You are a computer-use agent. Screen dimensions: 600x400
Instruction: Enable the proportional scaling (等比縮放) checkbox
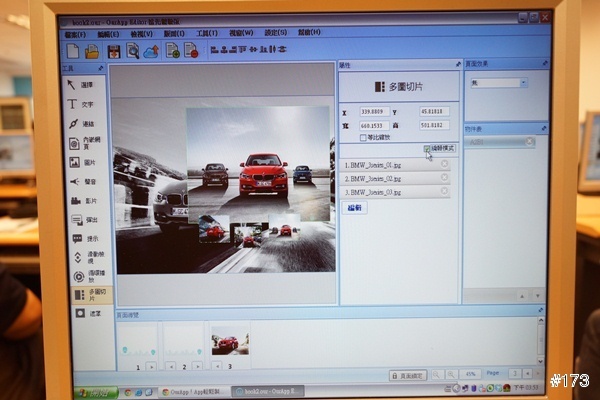[x=363, y=138]
